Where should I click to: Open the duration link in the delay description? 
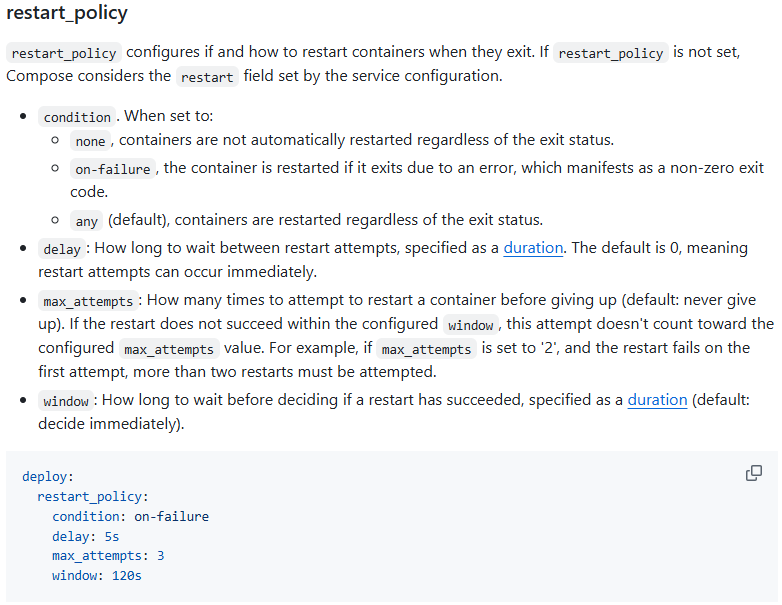pyautogui.click(x=533, y=248)
